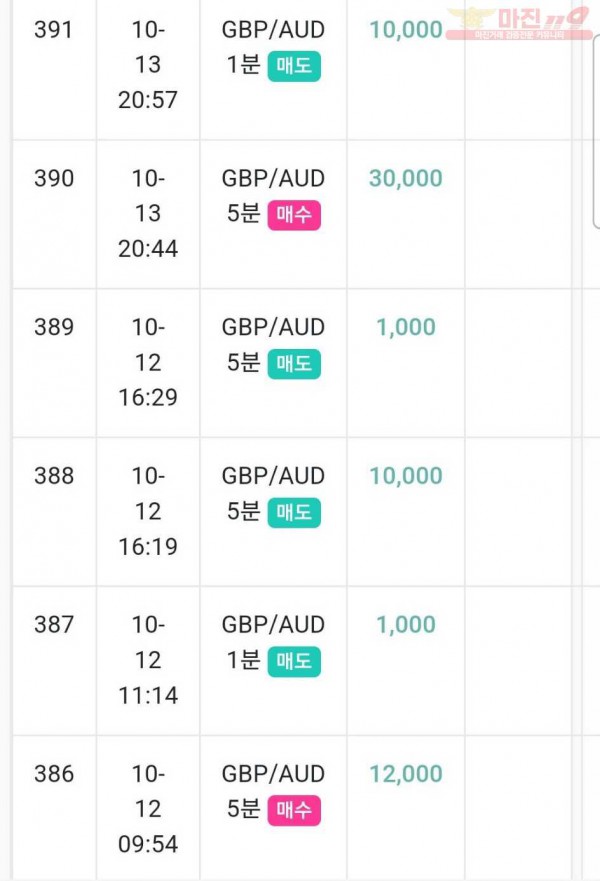Click the 매도 badge in row 388

pos(294,512)
